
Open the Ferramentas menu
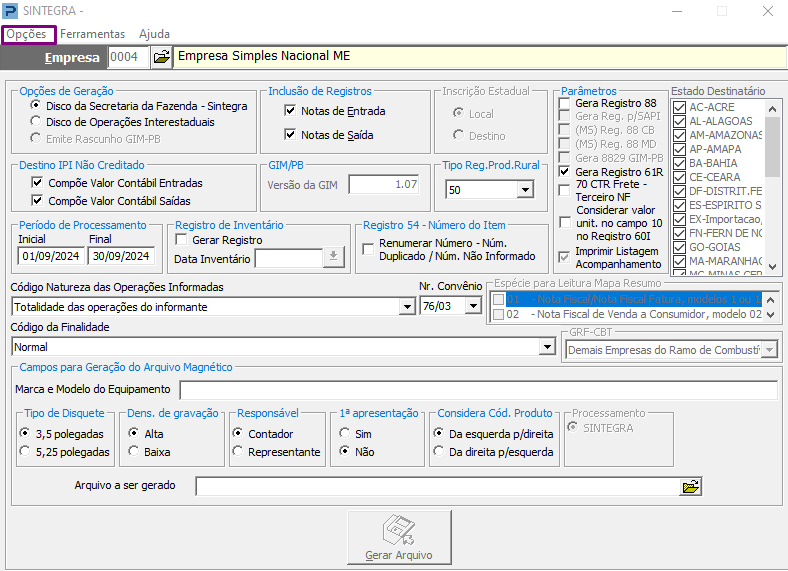(93, 34)
